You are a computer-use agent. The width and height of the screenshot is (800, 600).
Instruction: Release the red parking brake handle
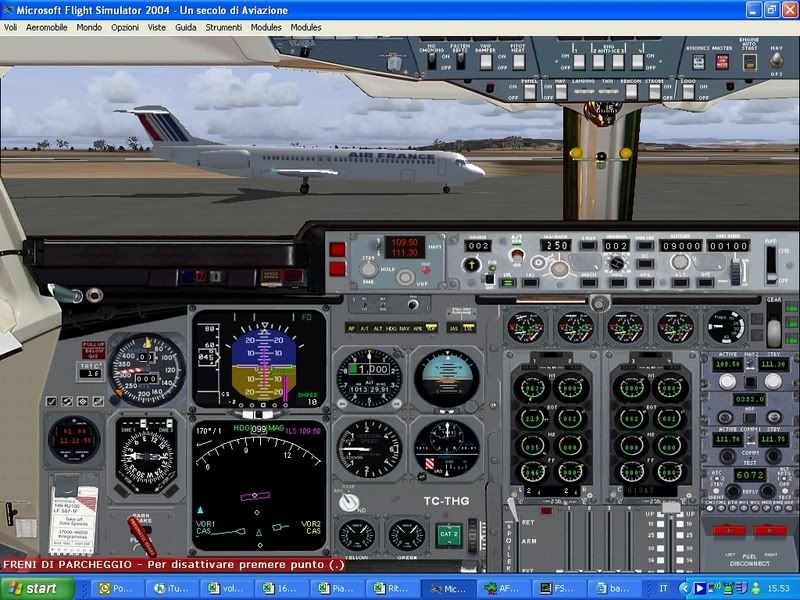coord(141,535)
